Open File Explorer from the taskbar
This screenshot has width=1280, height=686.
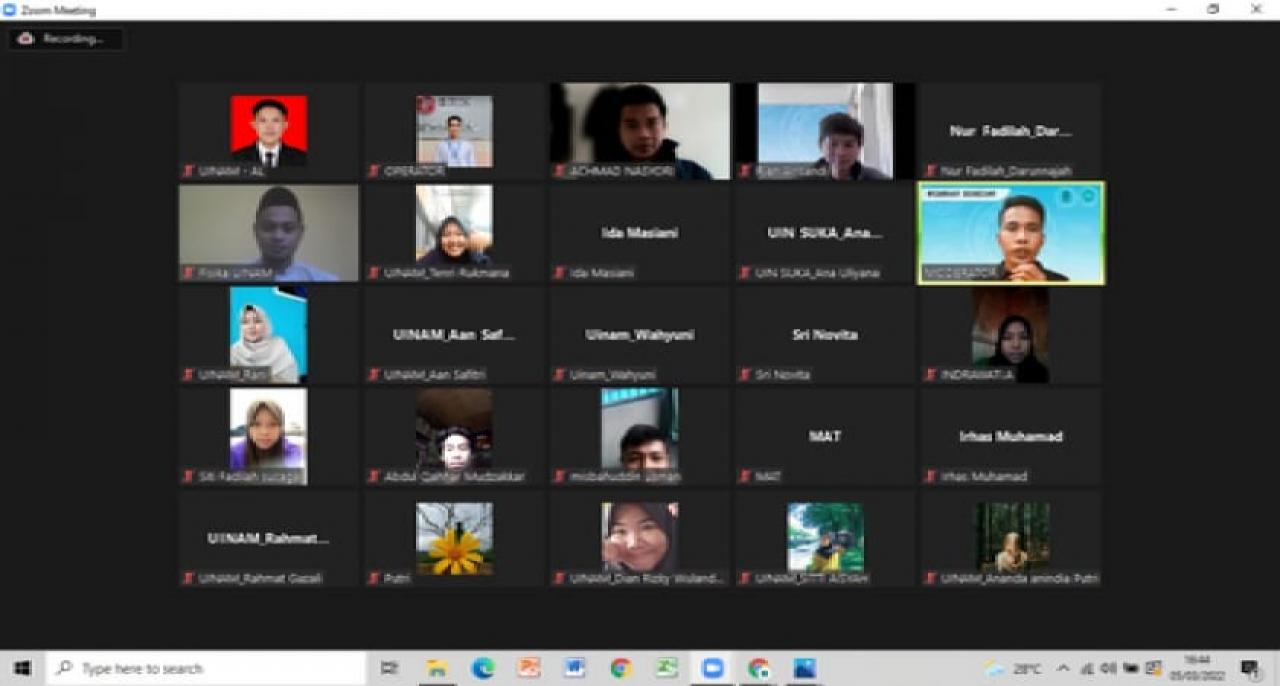(x=434, y=667)
